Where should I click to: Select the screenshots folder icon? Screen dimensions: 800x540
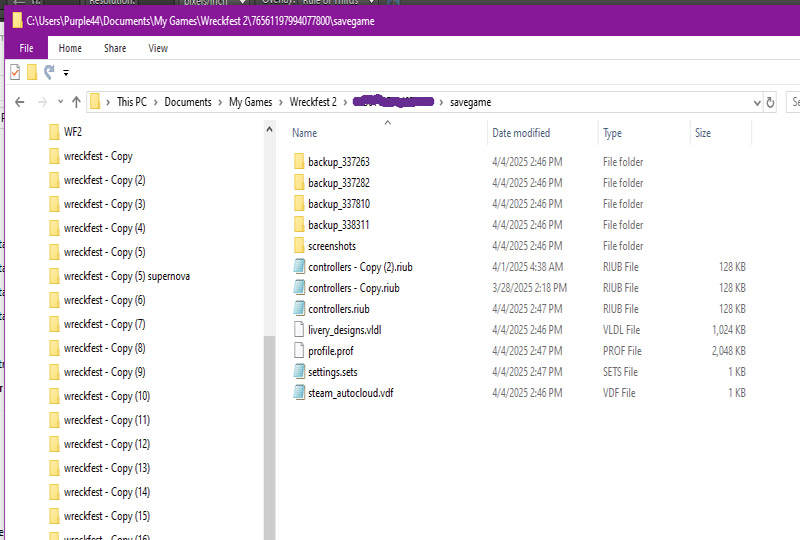point(299,246)
